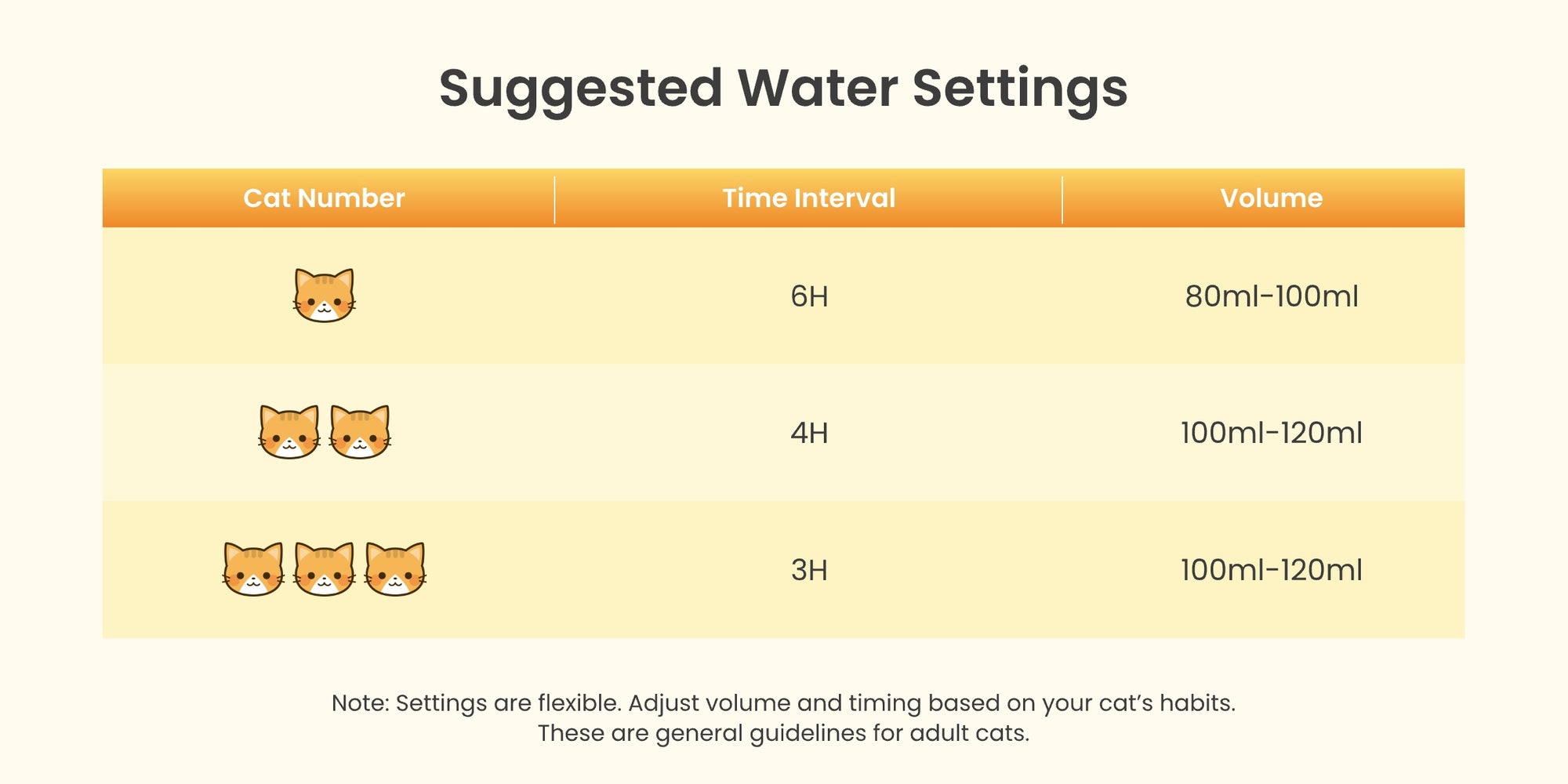The width and height of the screenshot is (1568, 784).
Task: Click the middle cat in the three-cat row
Action: [324, 569]
